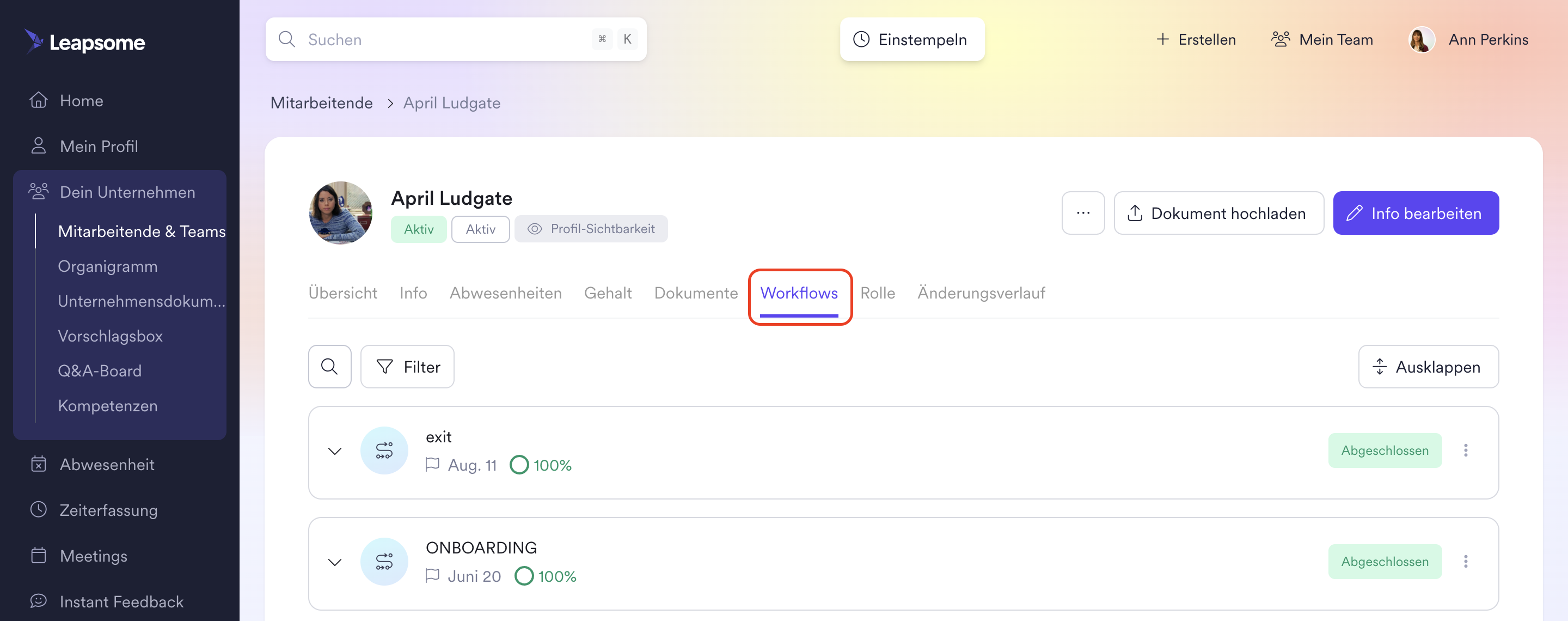Click the Dokument hochladen upload icon
1568x621 pixels.
click(1135, 213)
